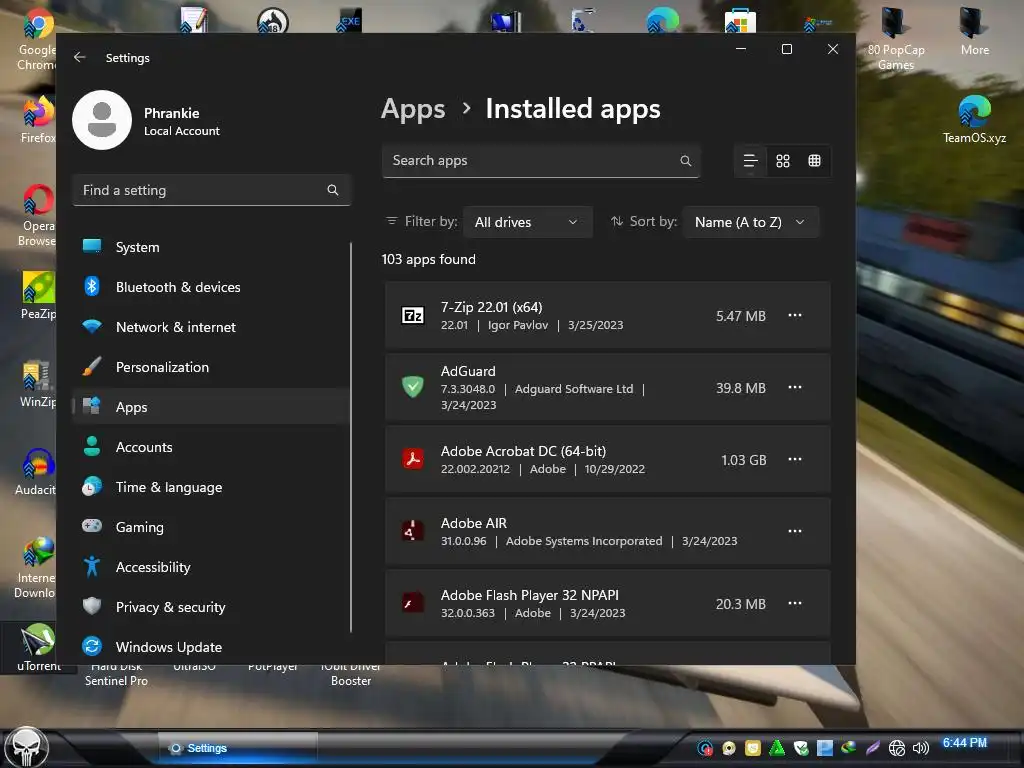1024x768 pixels.
Task: Select Opera Browser desktop shortcut
Action: [x=37, y=216]
